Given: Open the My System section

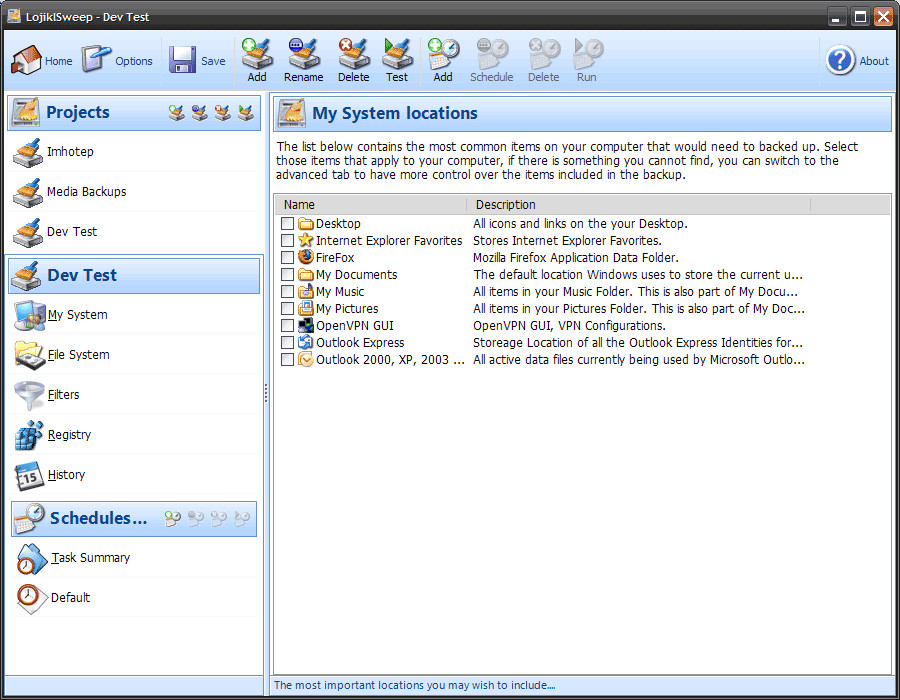Looking at the screenshot, I should [x=134, y=314].
